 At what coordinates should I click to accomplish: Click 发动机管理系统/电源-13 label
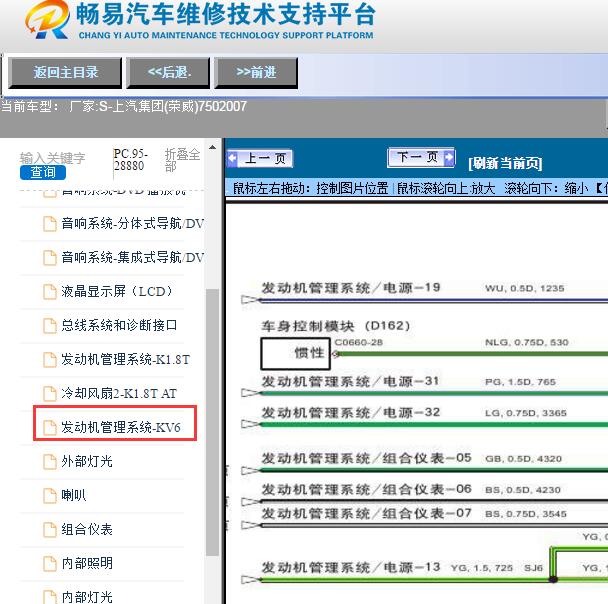coord(351,568)
